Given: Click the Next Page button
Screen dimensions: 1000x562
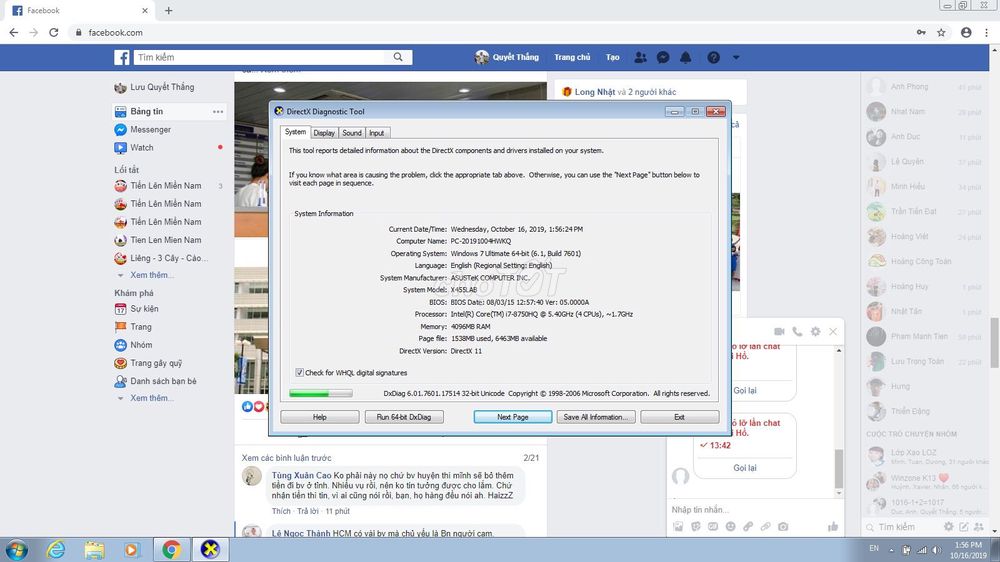Looking at the screenshot, I should pos(513,417).
